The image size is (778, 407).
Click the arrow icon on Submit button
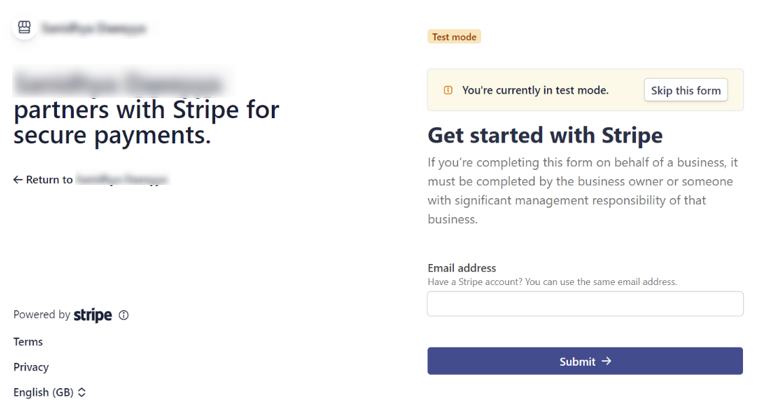(x=607, y=361)
